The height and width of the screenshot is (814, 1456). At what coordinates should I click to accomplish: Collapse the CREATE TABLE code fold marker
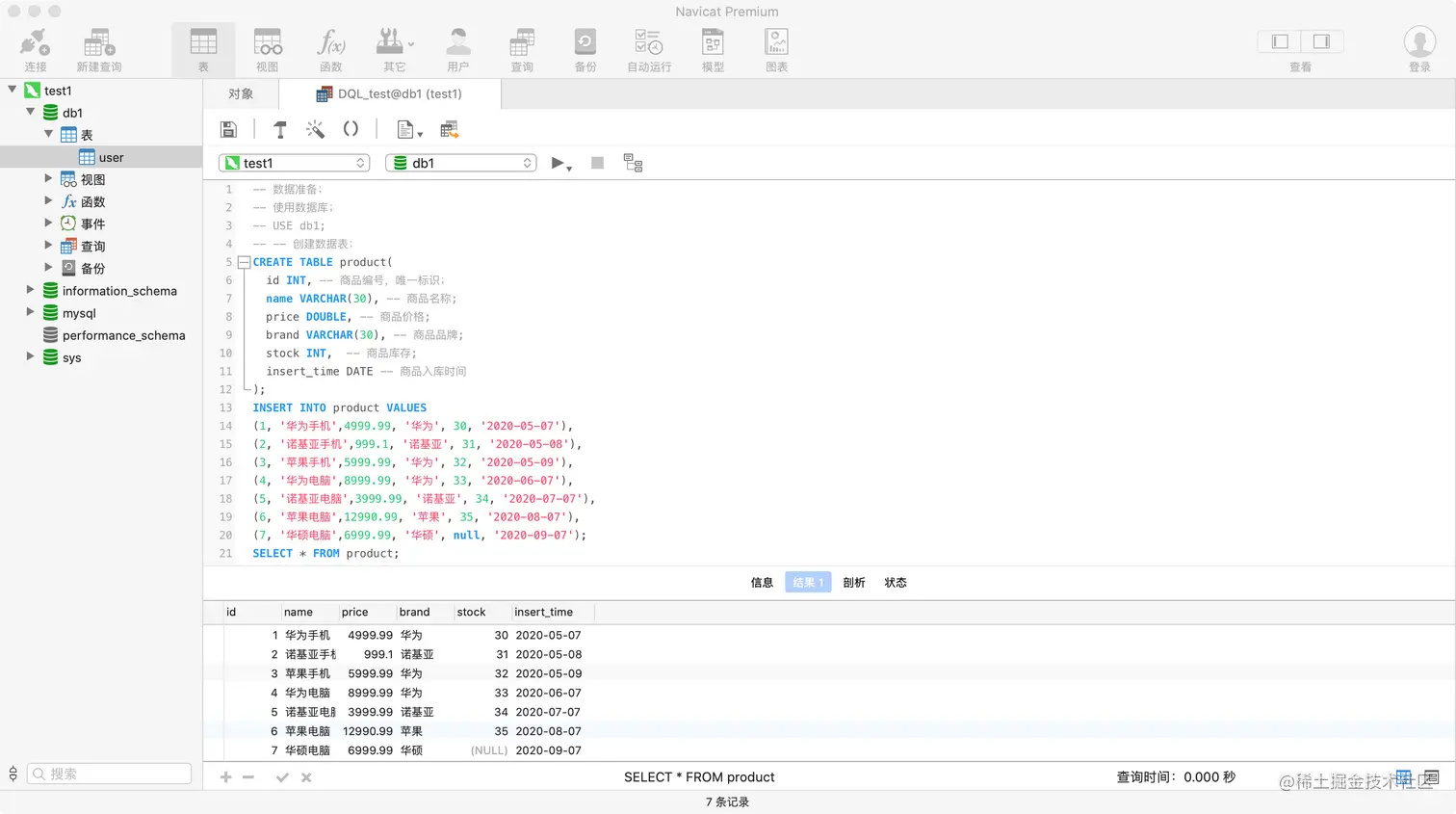pyautogui.click(x=244, y=262)
